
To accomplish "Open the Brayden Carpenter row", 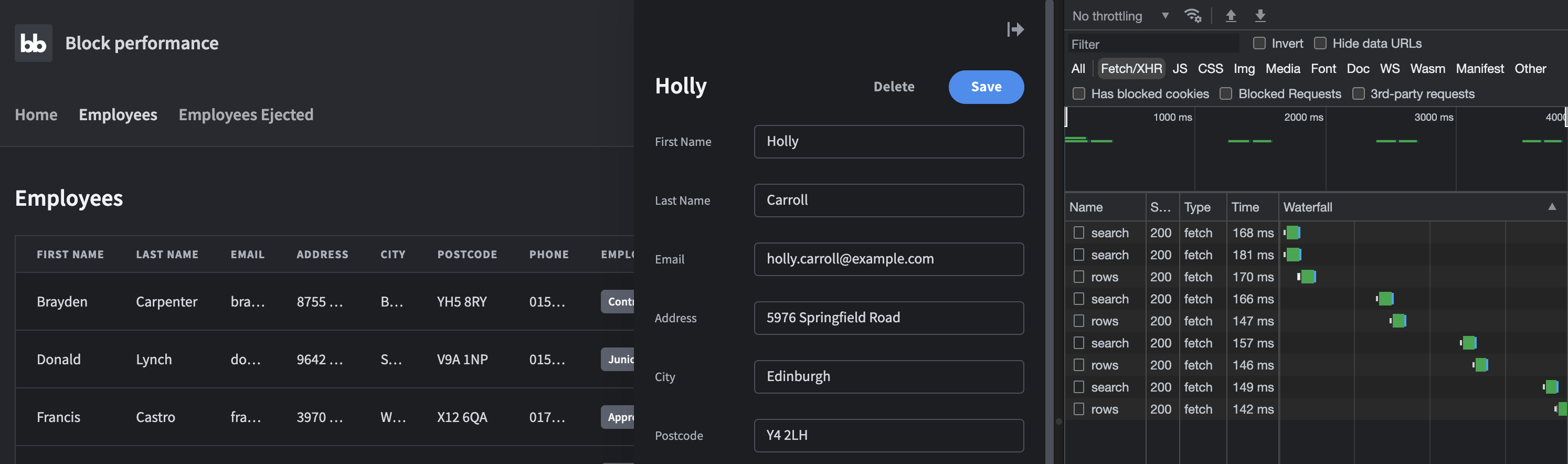I will 324,301.
